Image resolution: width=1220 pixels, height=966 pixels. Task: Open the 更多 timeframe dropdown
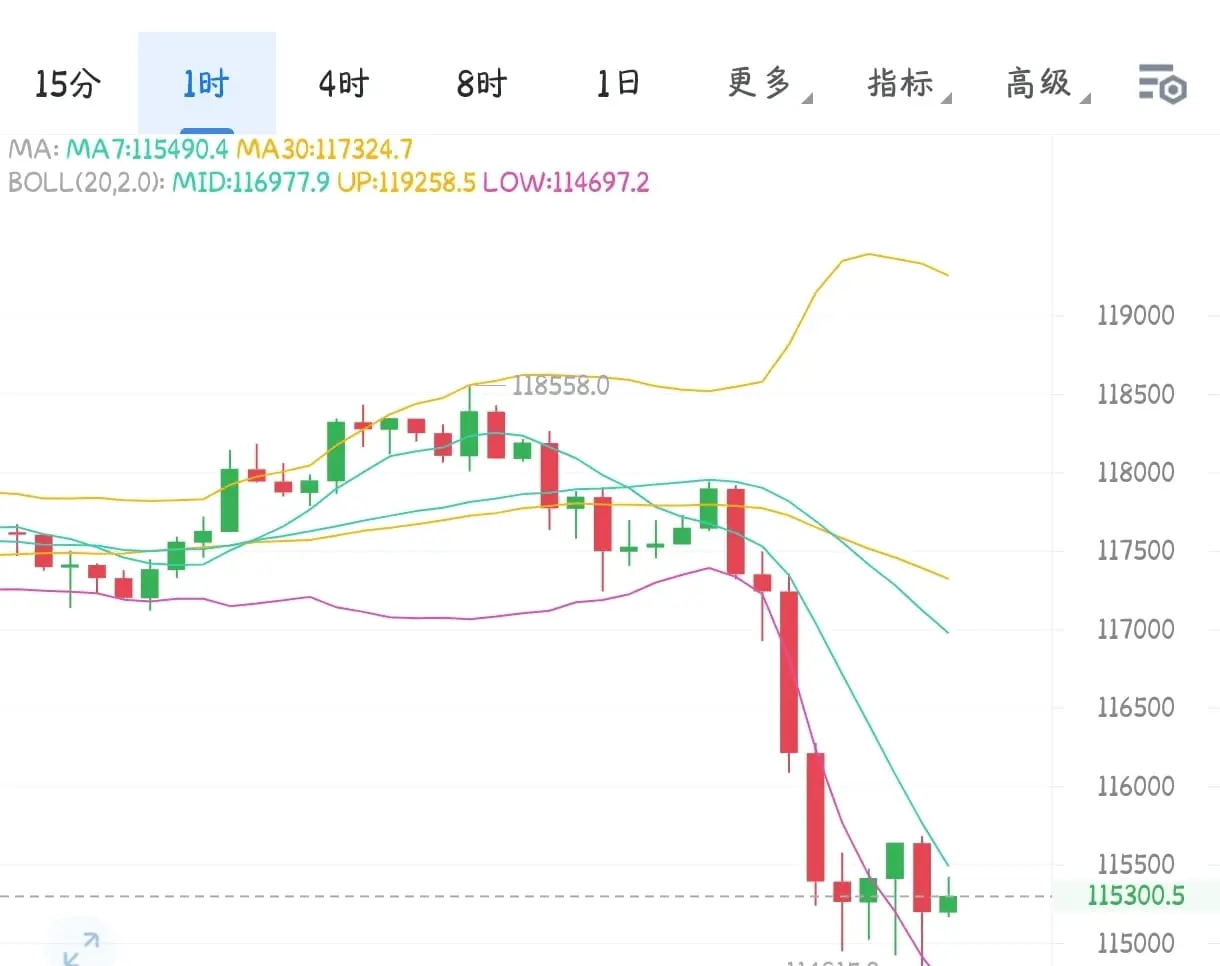coord(768,84)
